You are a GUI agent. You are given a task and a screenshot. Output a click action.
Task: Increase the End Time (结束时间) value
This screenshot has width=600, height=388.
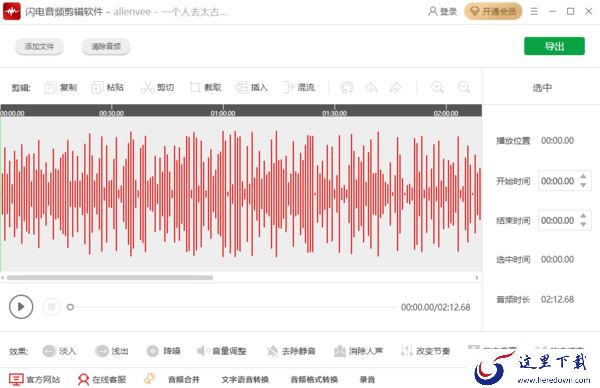583,216
